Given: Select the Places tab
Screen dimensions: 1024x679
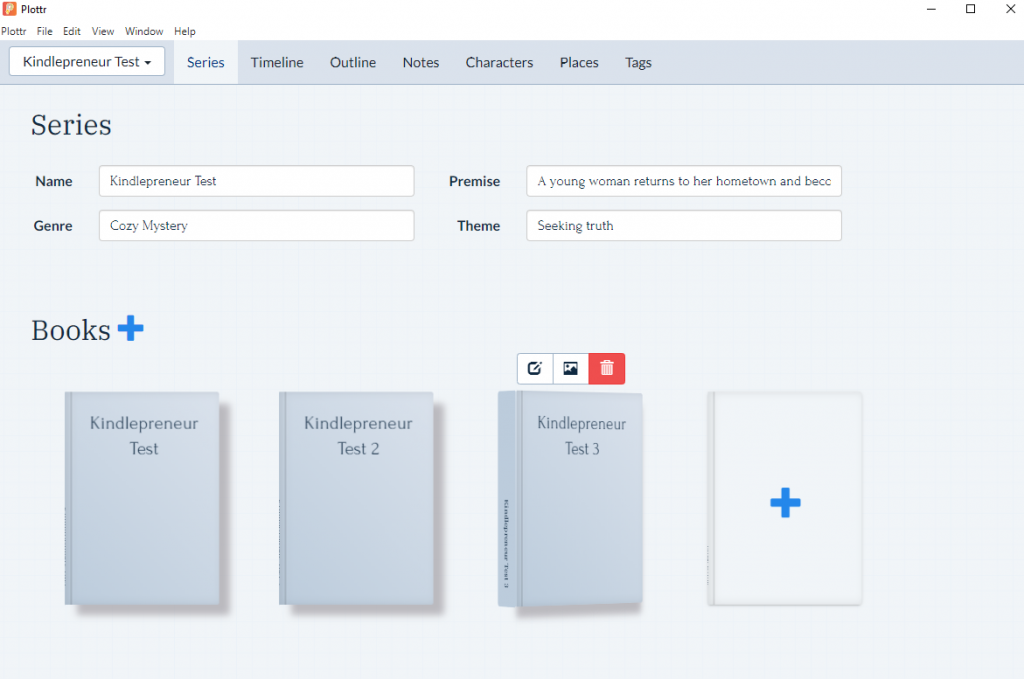Looking at the screenshot, I should point(579,63).
